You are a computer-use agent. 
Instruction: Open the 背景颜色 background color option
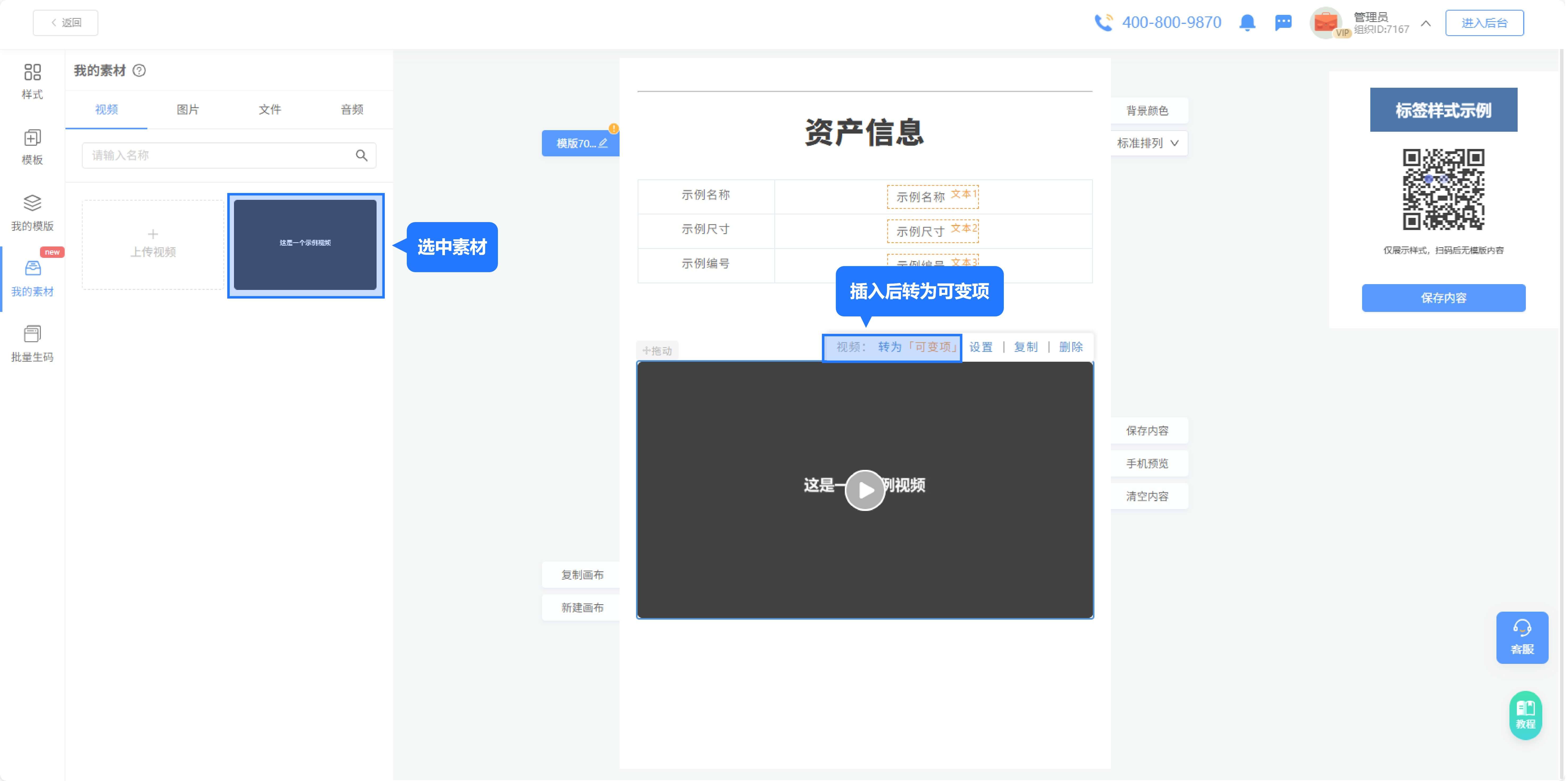click(x=1147, y=110)
